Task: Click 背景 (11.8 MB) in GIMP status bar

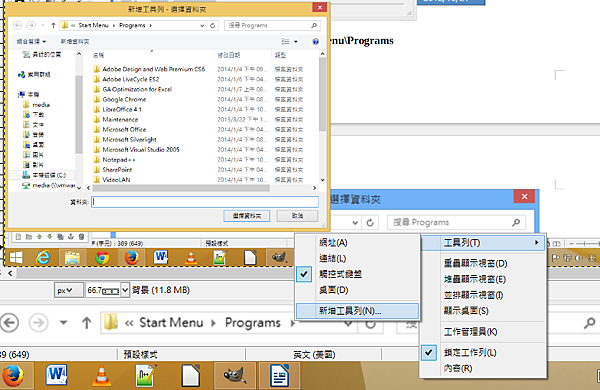Action: click(161, 290)
